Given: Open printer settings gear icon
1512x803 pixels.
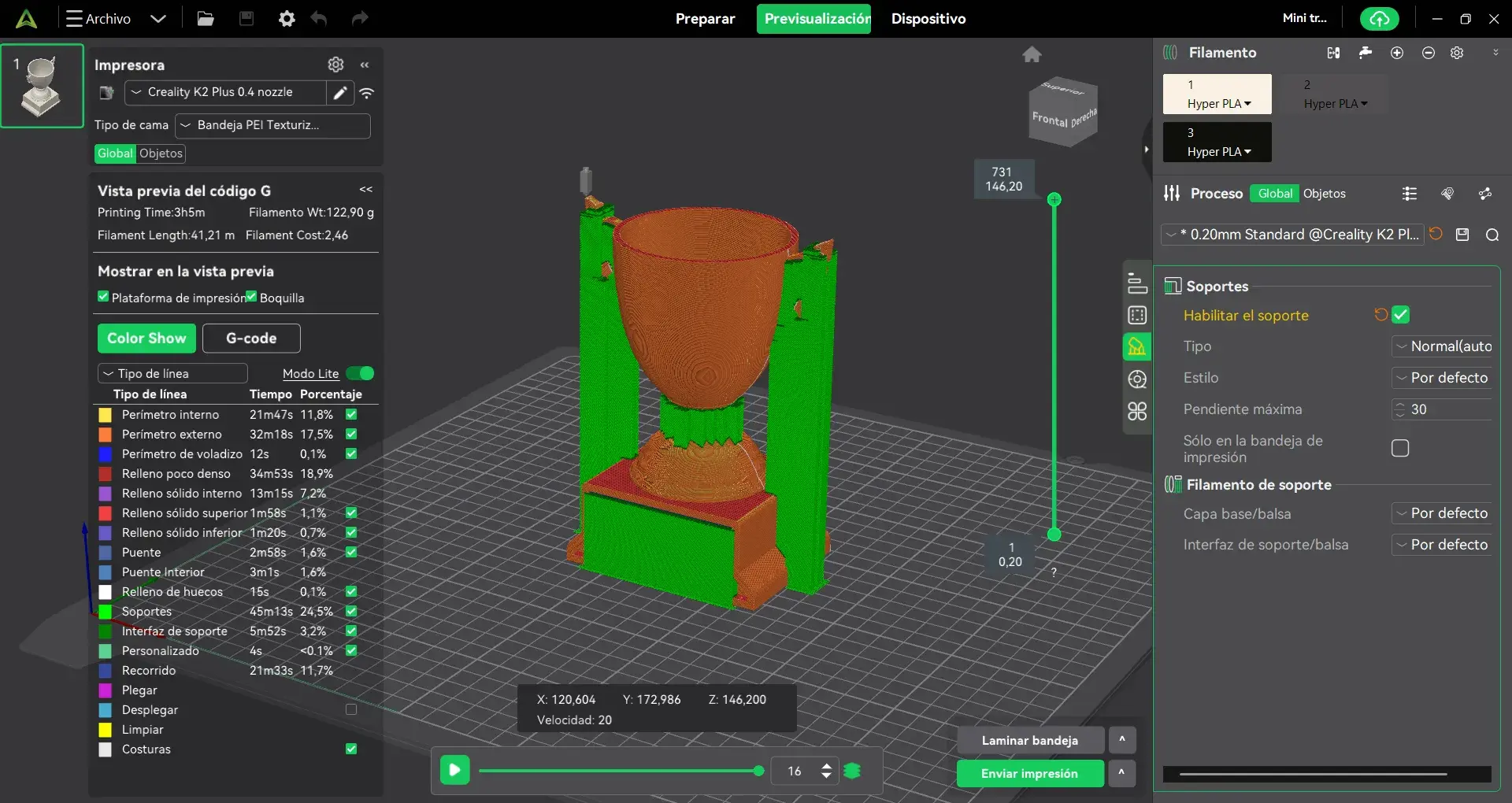Looking at the screenshot, I should click(x=335, y=65).
